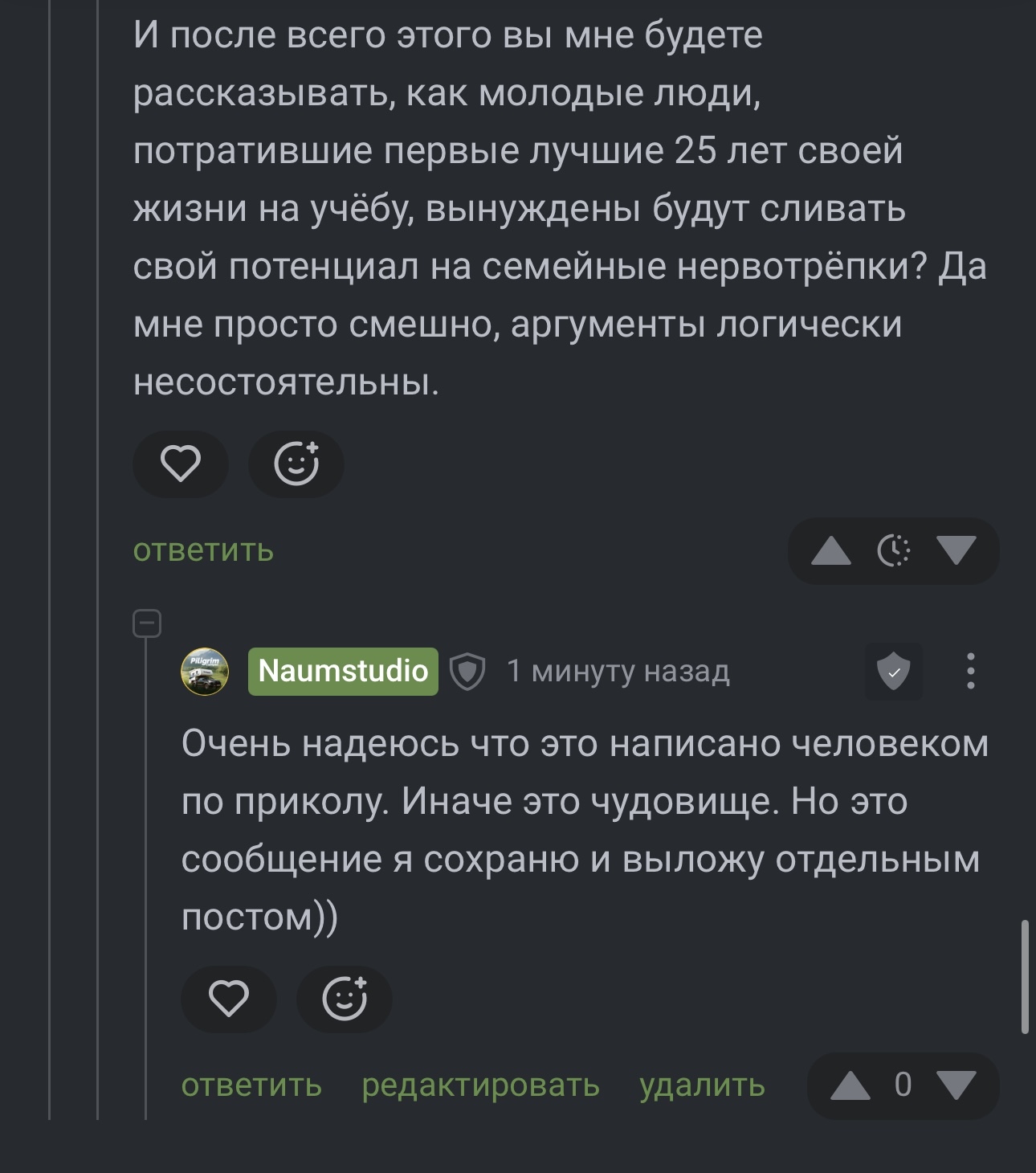Image resolution: width=1036 pixels, height=1173 pixels.
Task: Open the Naumstudio username link
Action: (343, 672)
